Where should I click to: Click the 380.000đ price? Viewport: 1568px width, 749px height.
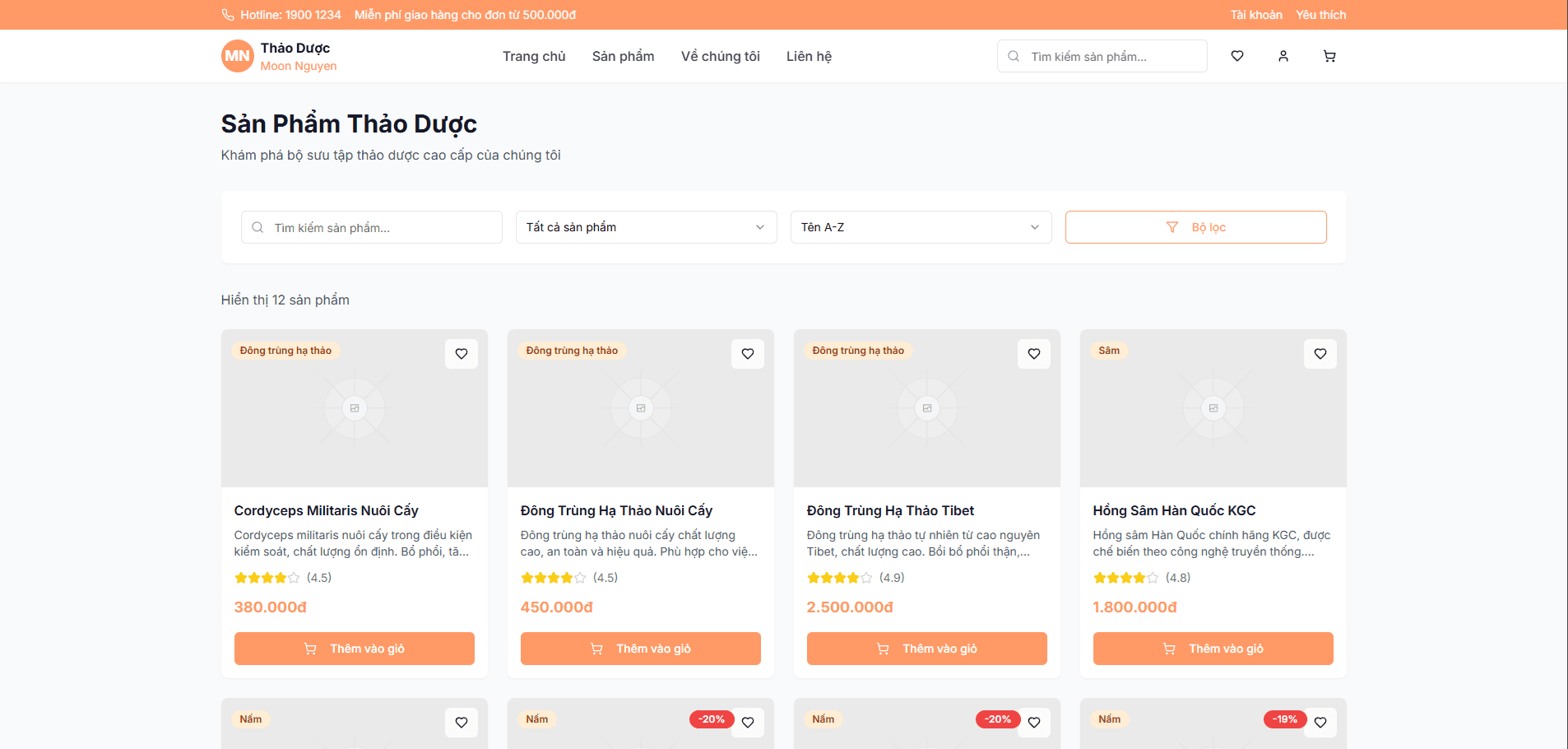point(271,607)
